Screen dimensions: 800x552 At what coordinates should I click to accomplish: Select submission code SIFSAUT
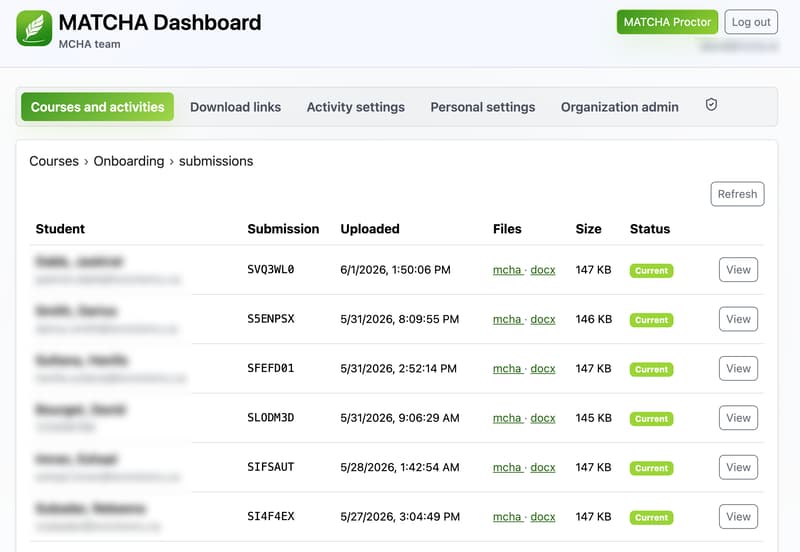click(x=271, y=467)
